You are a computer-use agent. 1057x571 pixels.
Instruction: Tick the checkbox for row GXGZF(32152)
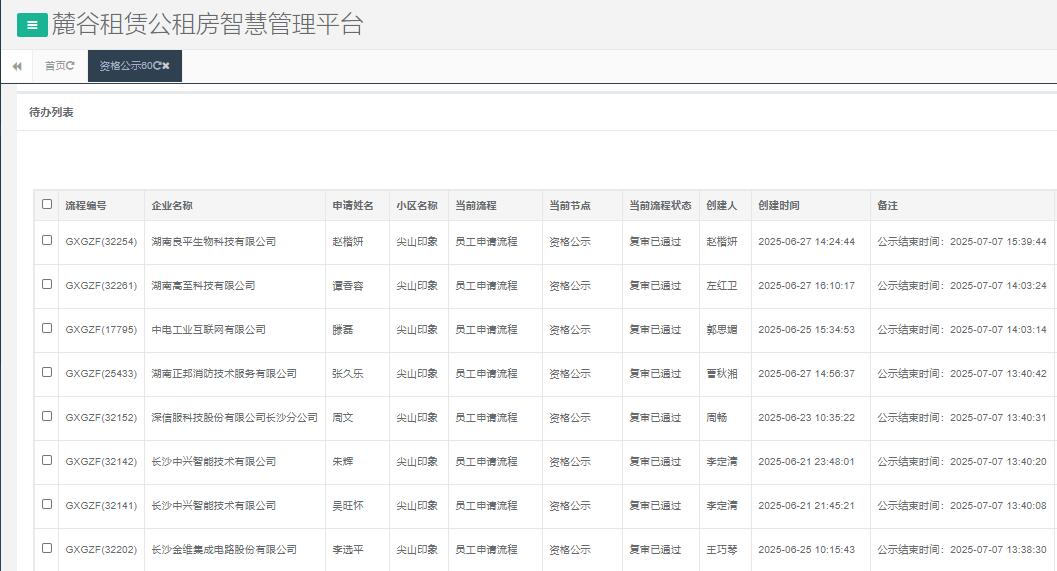coord(47,416)
